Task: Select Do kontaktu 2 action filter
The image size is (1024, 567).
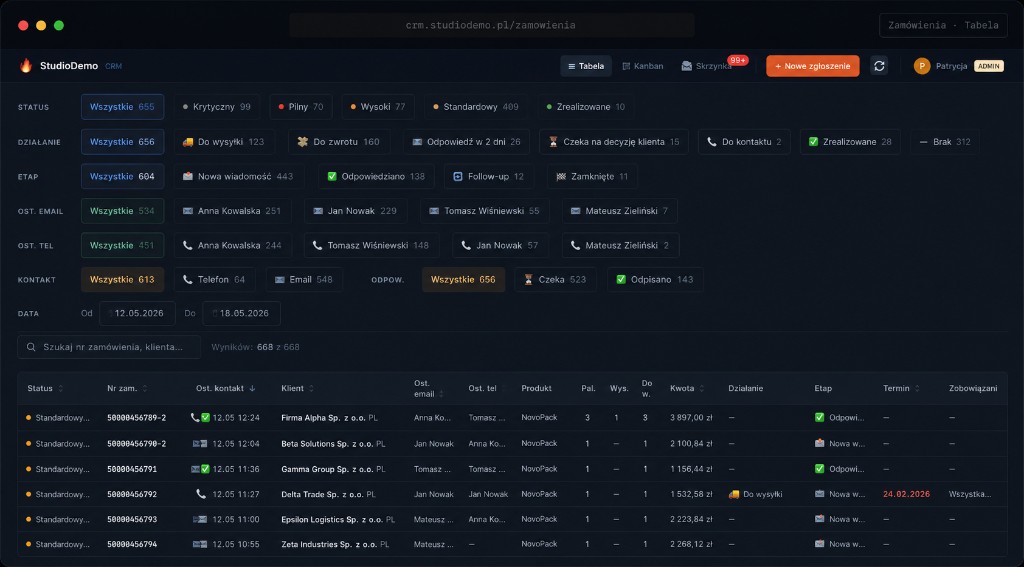Action: tap(744, 142)
